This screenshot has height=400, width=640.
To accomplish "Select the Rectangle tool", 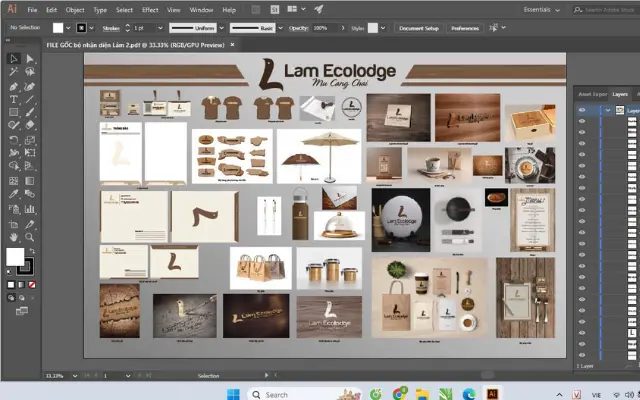I will [x=13, y=112].
